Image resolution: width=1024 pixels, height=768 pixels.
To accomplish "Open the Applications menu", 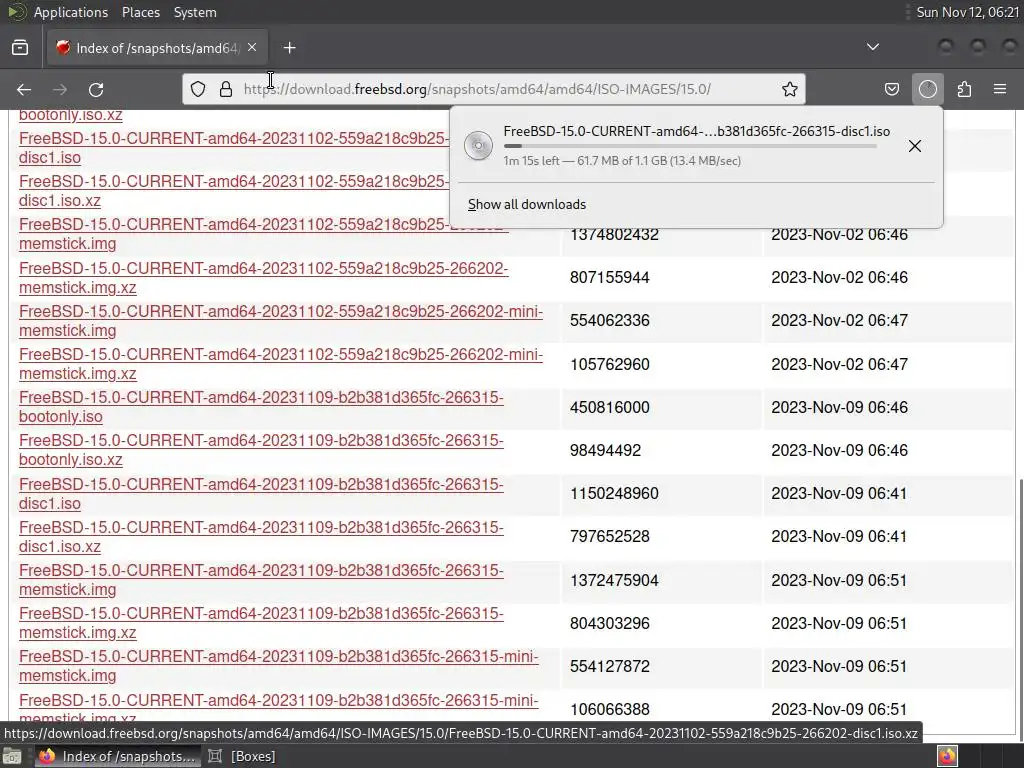I will coord(71,12).
